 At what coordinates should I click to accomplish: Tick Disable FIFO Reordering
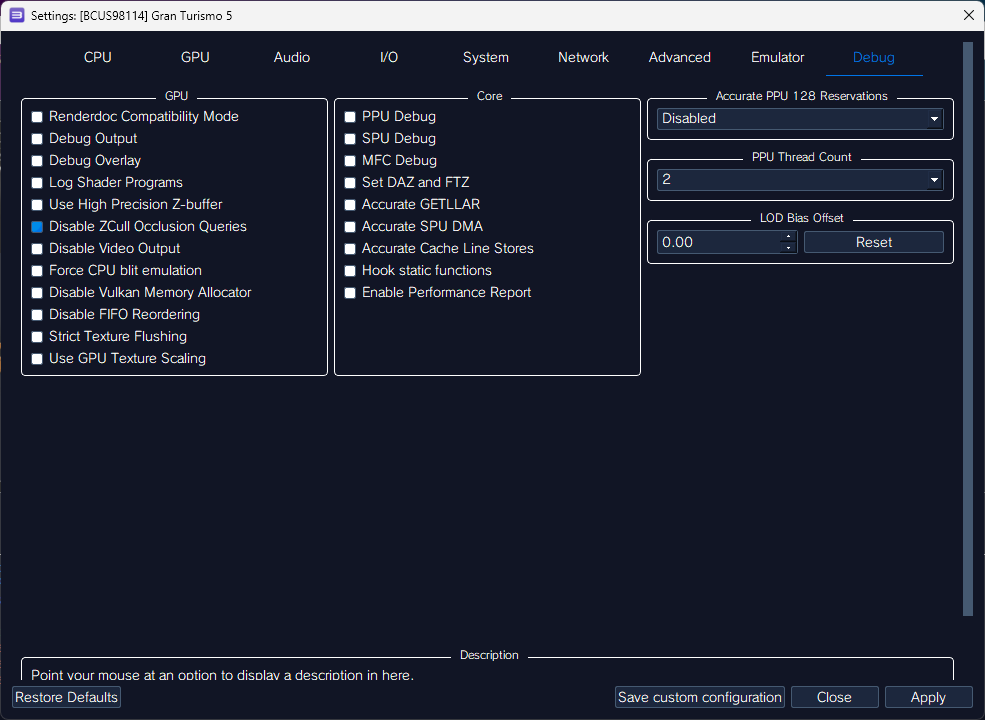click(37, 315)
